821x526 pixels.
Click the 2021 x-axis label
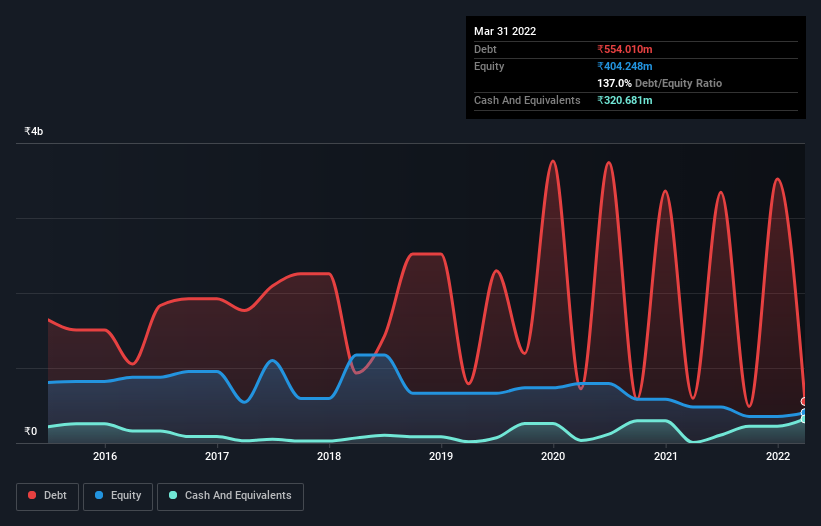[665, 456]
